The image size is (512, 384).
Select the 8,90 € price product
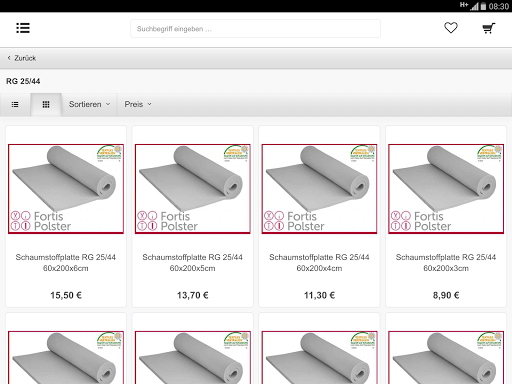446,295
